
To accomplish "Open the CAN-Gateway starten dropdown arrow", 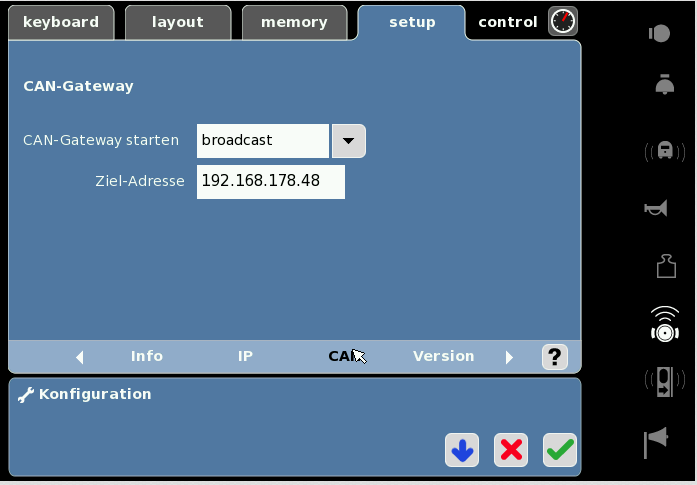I will coord(348,141).
